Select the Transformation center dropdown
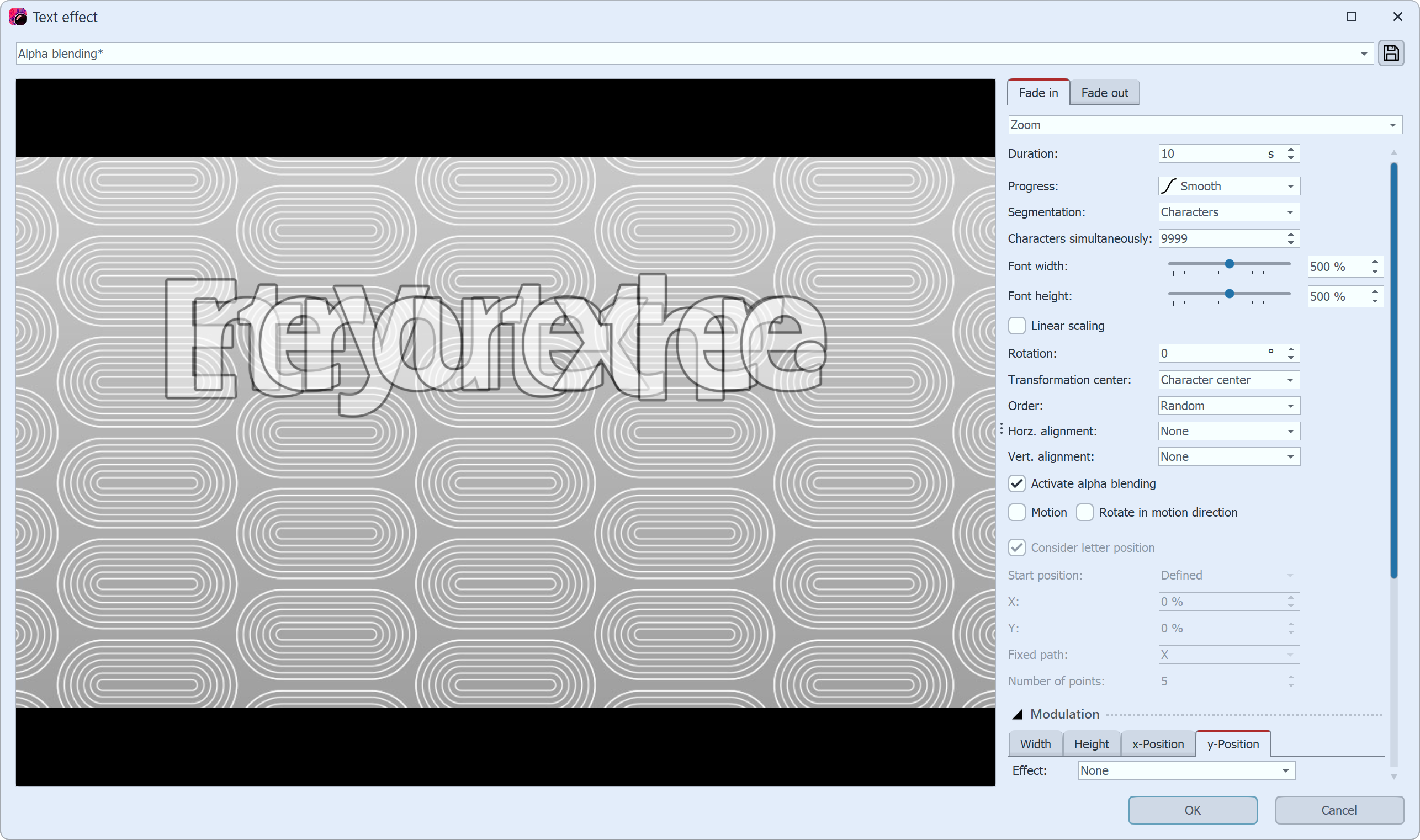Viewport: 1420px width, 840px height. click(x=1227, y=379)
